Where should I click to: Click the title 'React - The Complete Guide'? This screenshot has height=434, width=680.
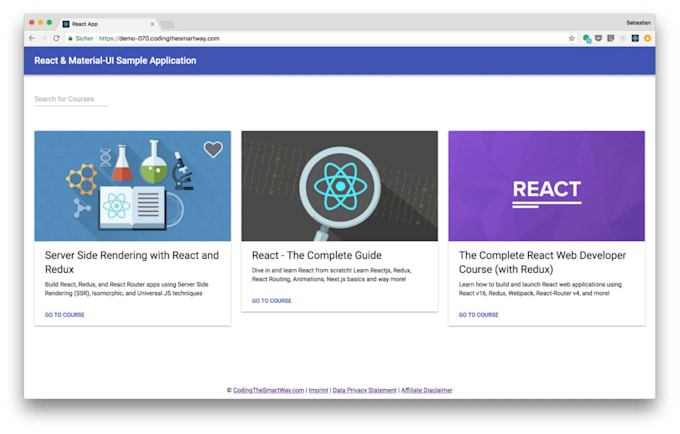click(x=317, y=255)
